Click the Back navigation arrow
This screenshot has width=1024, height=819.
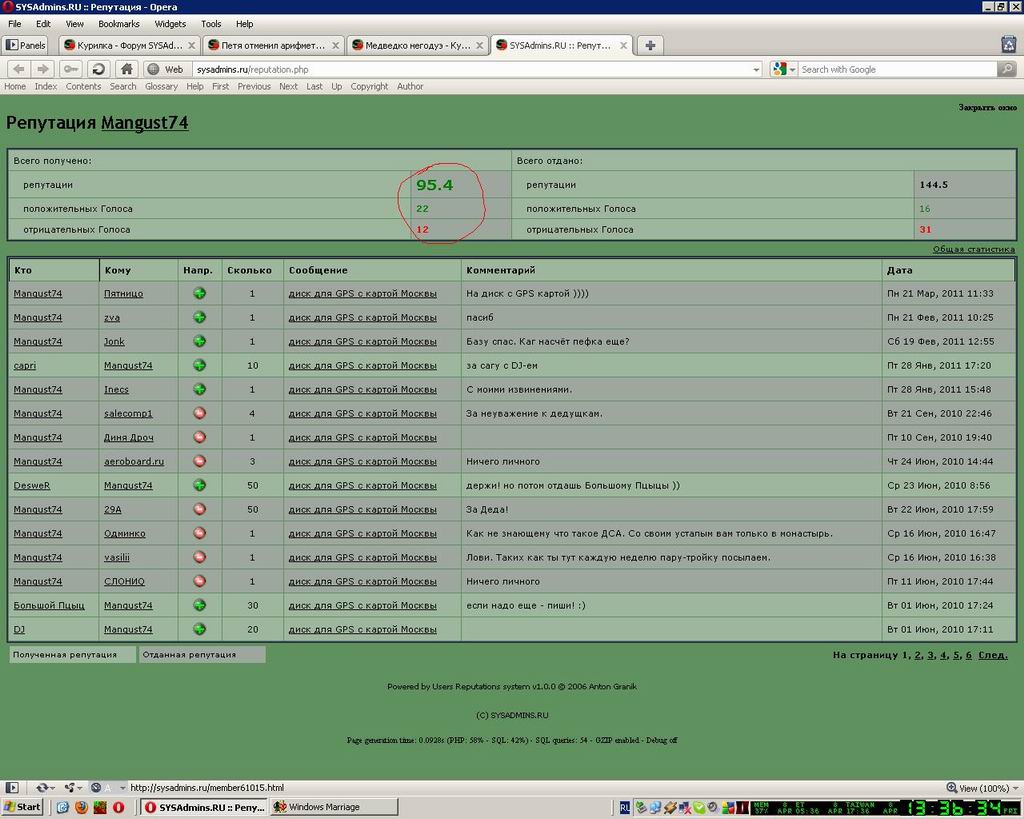pos(19,69)
